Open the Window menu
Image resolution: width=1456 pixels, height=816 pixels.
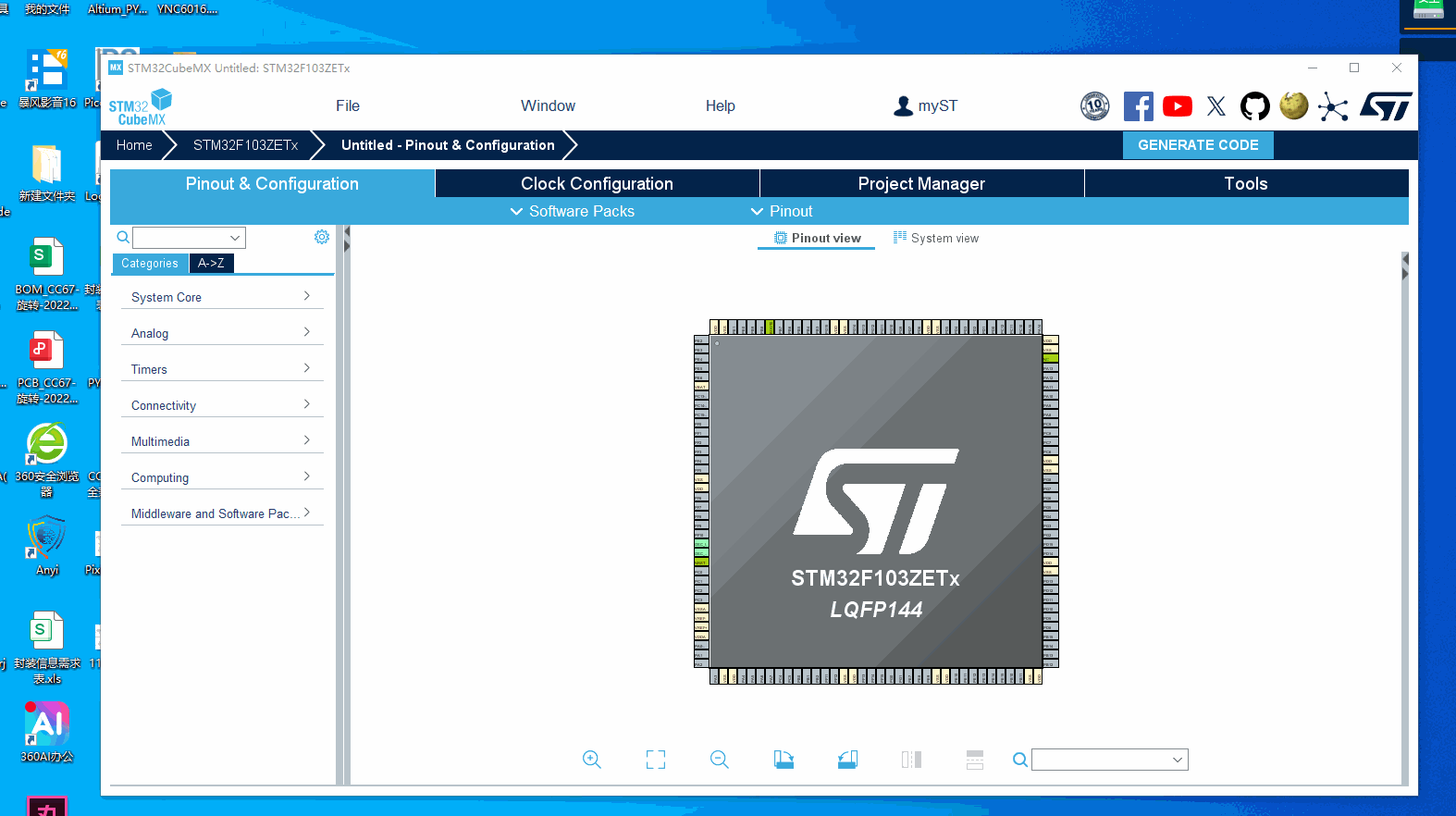(548, 106)
